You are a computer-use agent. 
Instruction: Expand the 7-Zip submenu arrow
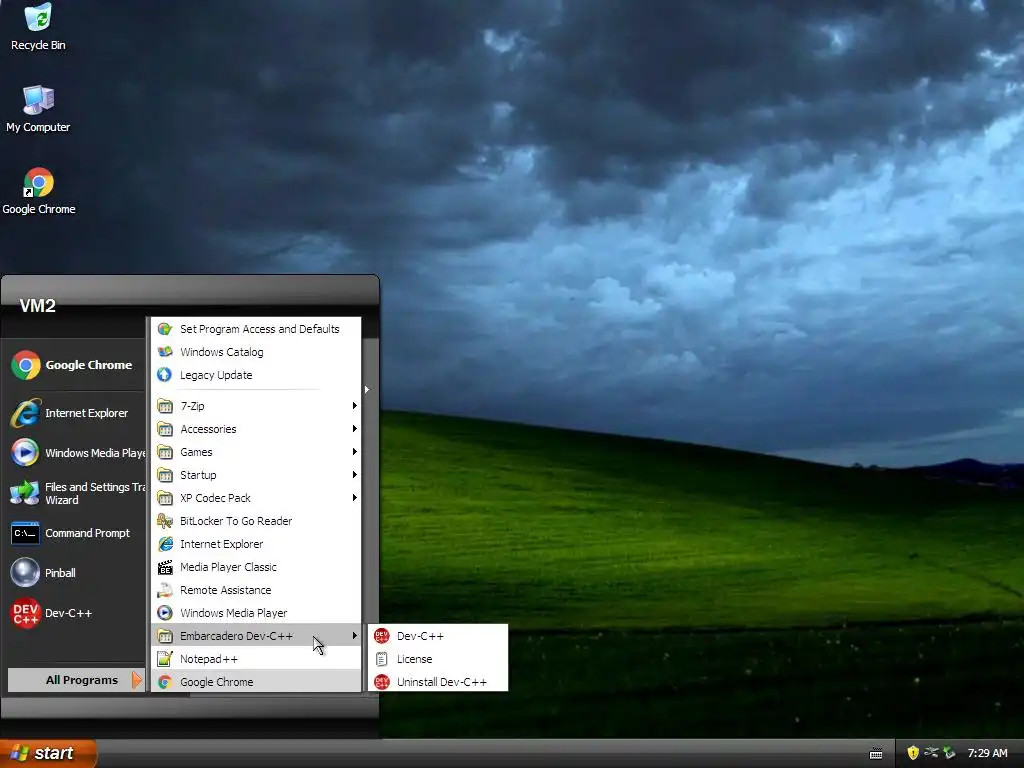[355, 406]
